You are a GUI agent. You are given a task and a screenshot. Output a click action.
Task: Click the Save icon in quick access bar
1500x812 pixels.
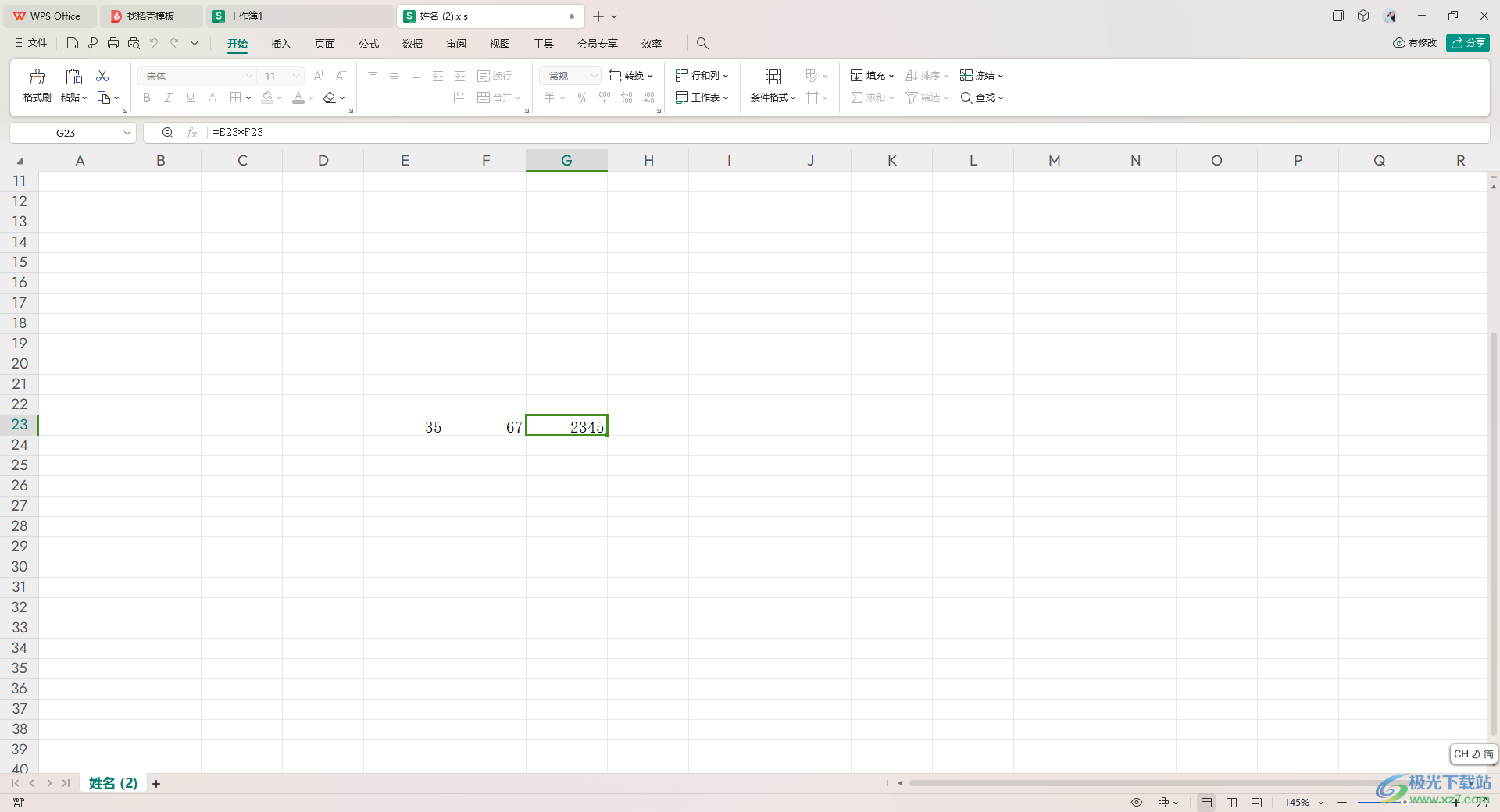click(x=73, y=44)
